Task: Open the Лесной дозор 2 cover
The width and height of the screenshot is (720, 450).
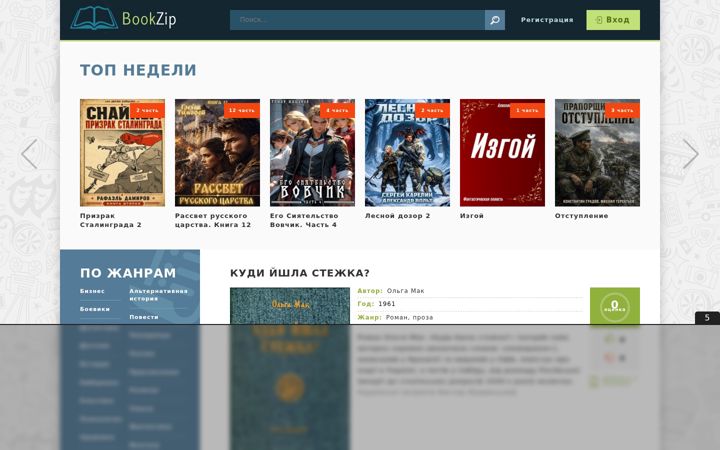Action: pyautogui.click(x=407, y=152)
